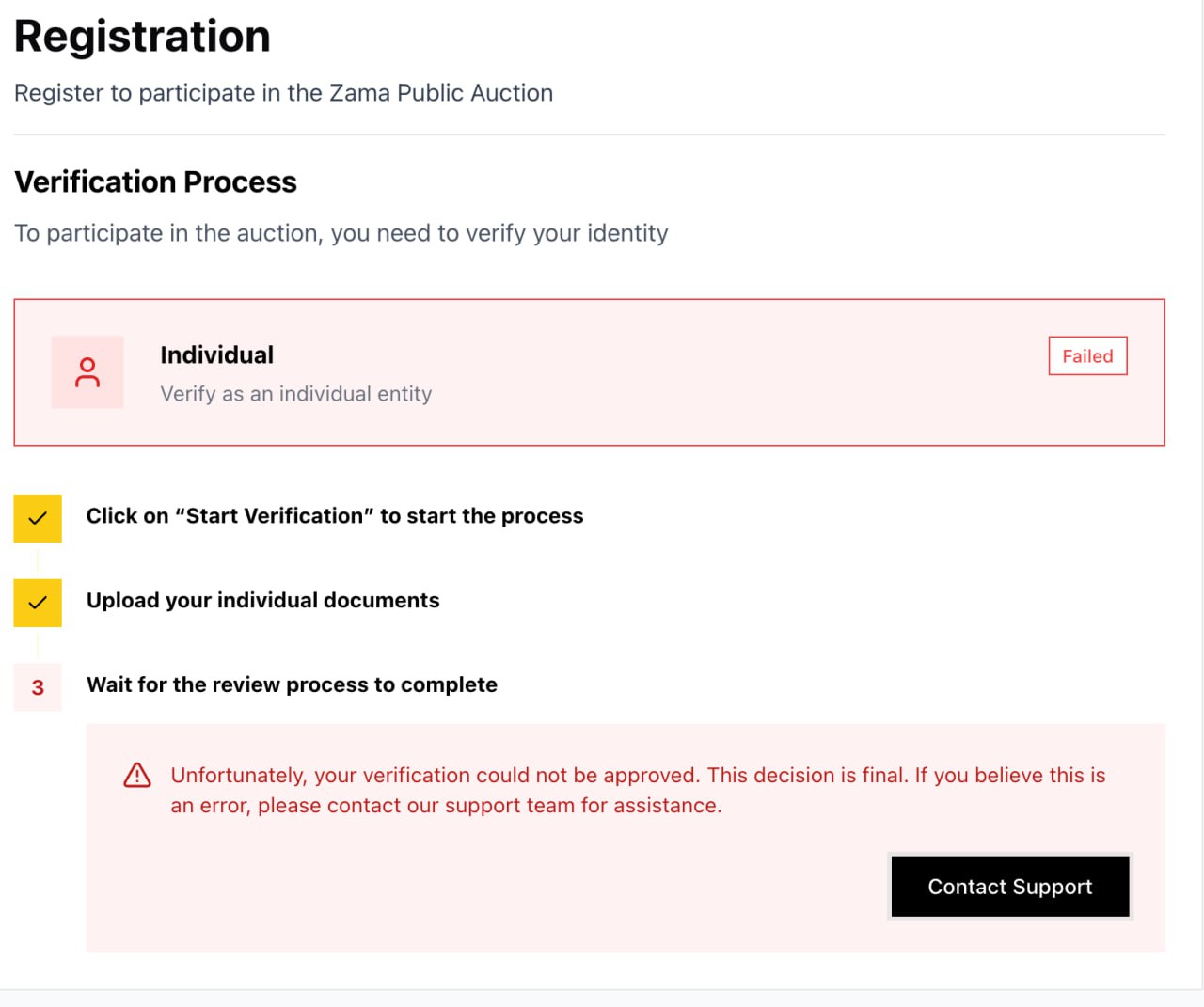Click the Zama Public Auction subtitle text

pyautogui.click(x=283, y=93)
